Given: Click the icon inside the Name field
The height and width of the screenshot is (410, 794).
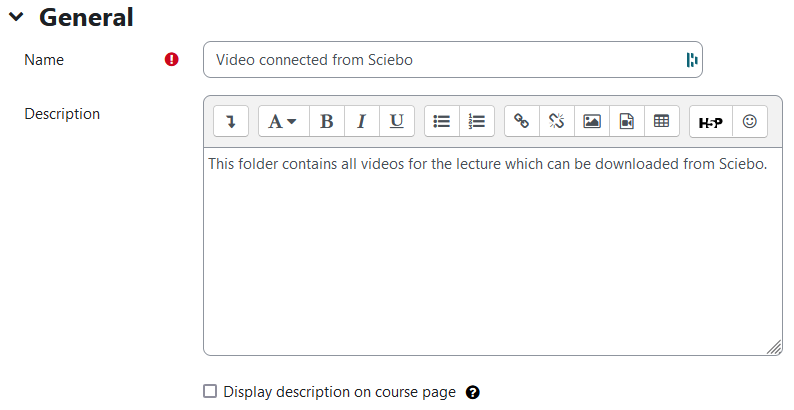Looking at the screenshot, I should [692, 60].
